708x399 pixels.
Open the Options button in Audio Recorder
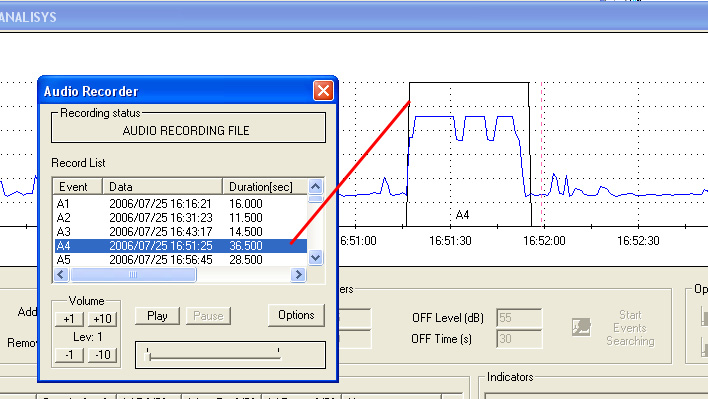[296, 315]
